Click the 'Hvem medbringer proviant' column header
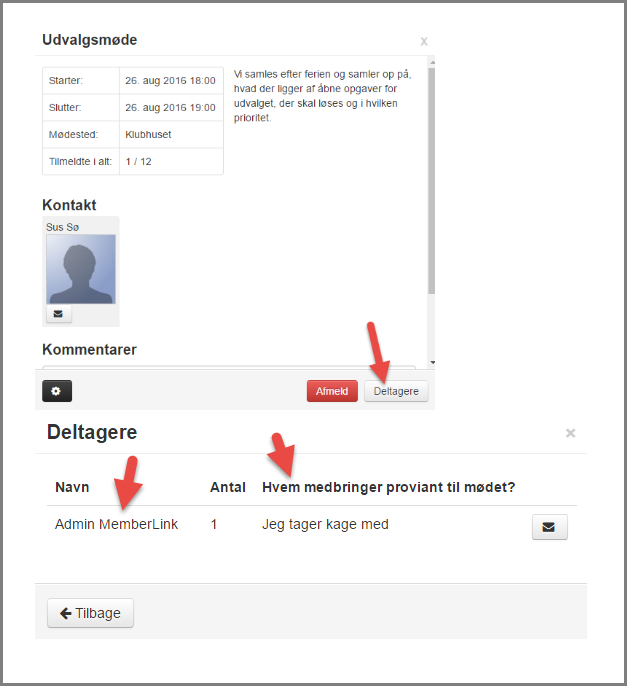The height and width of the screenshot is (686, 627). pos(388,487)
